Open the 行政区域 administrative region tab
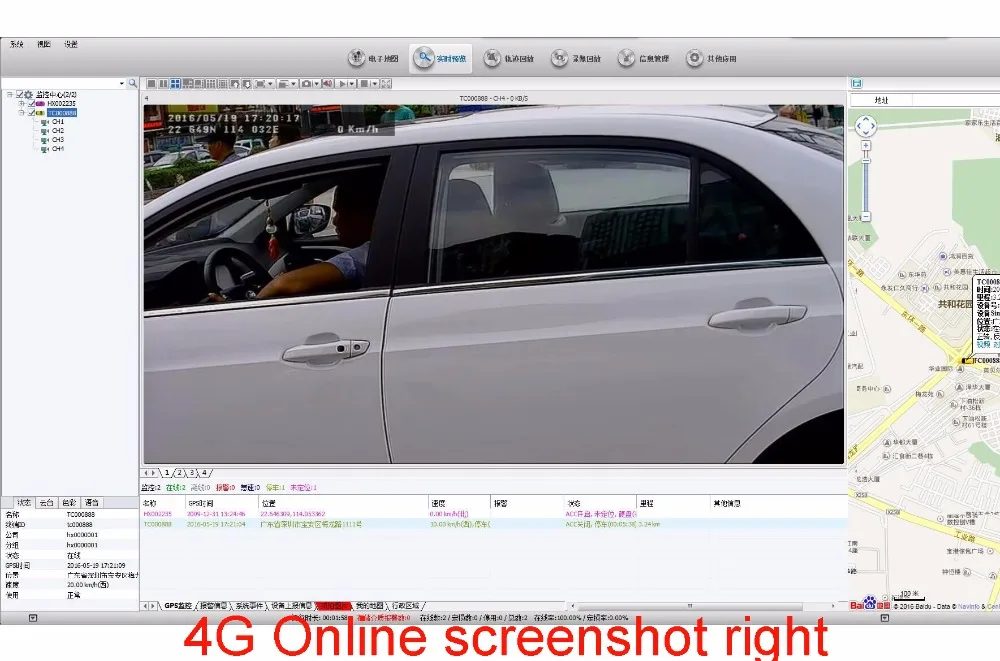The image size is (1000, 661). 405,605
